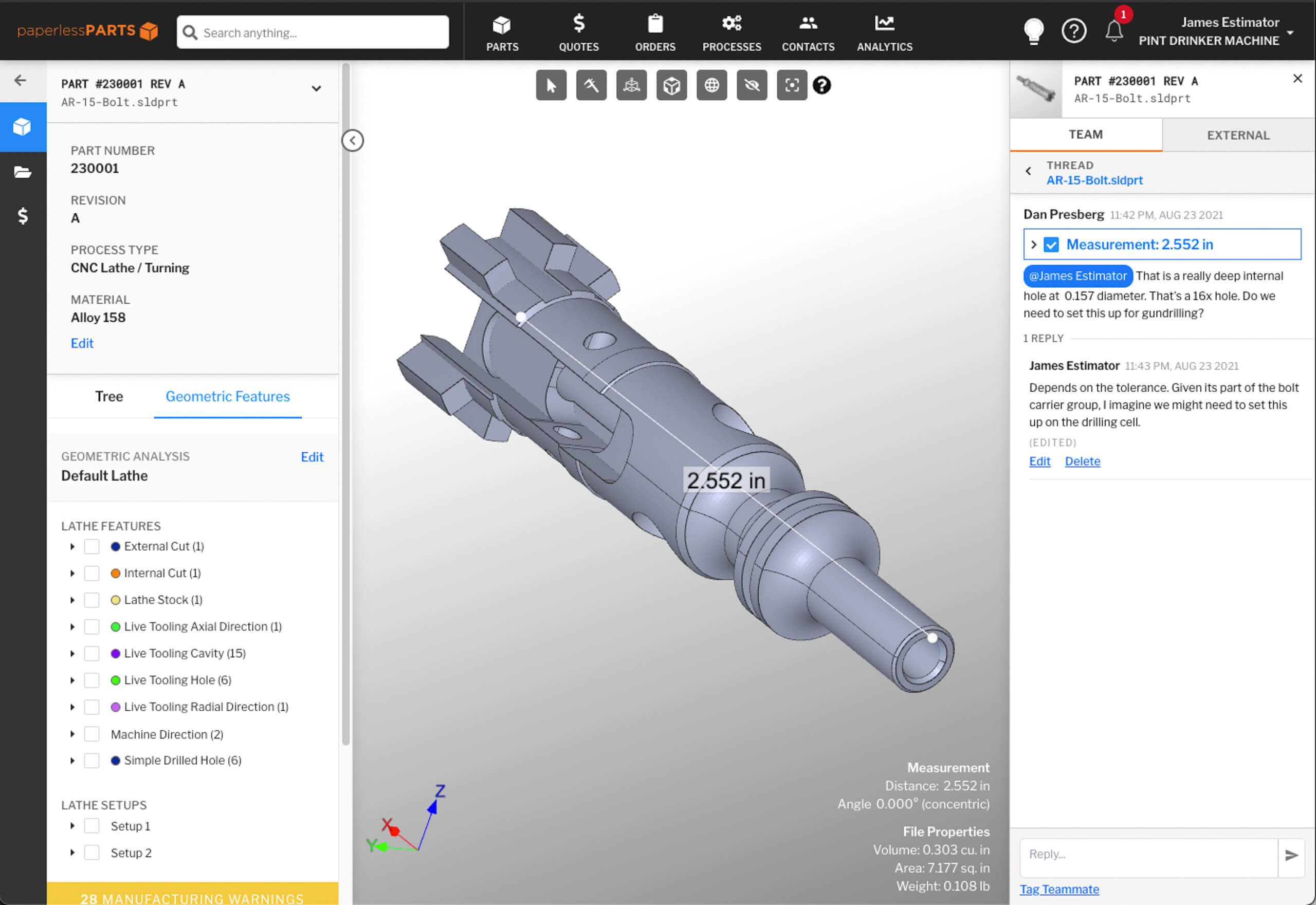Check the Live Tooling Hole (6) checkbox
Image resolution: width=1316 pixels, height=905 pixels.
click(92, 680)
